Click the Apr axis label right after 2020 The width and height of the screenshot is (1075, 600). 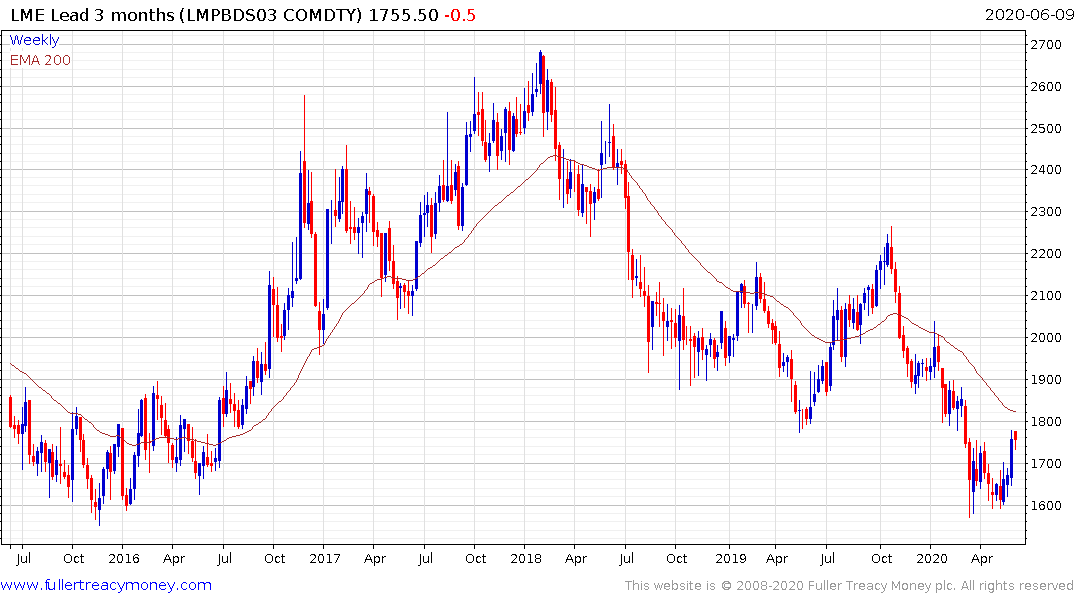coord(982,558)
